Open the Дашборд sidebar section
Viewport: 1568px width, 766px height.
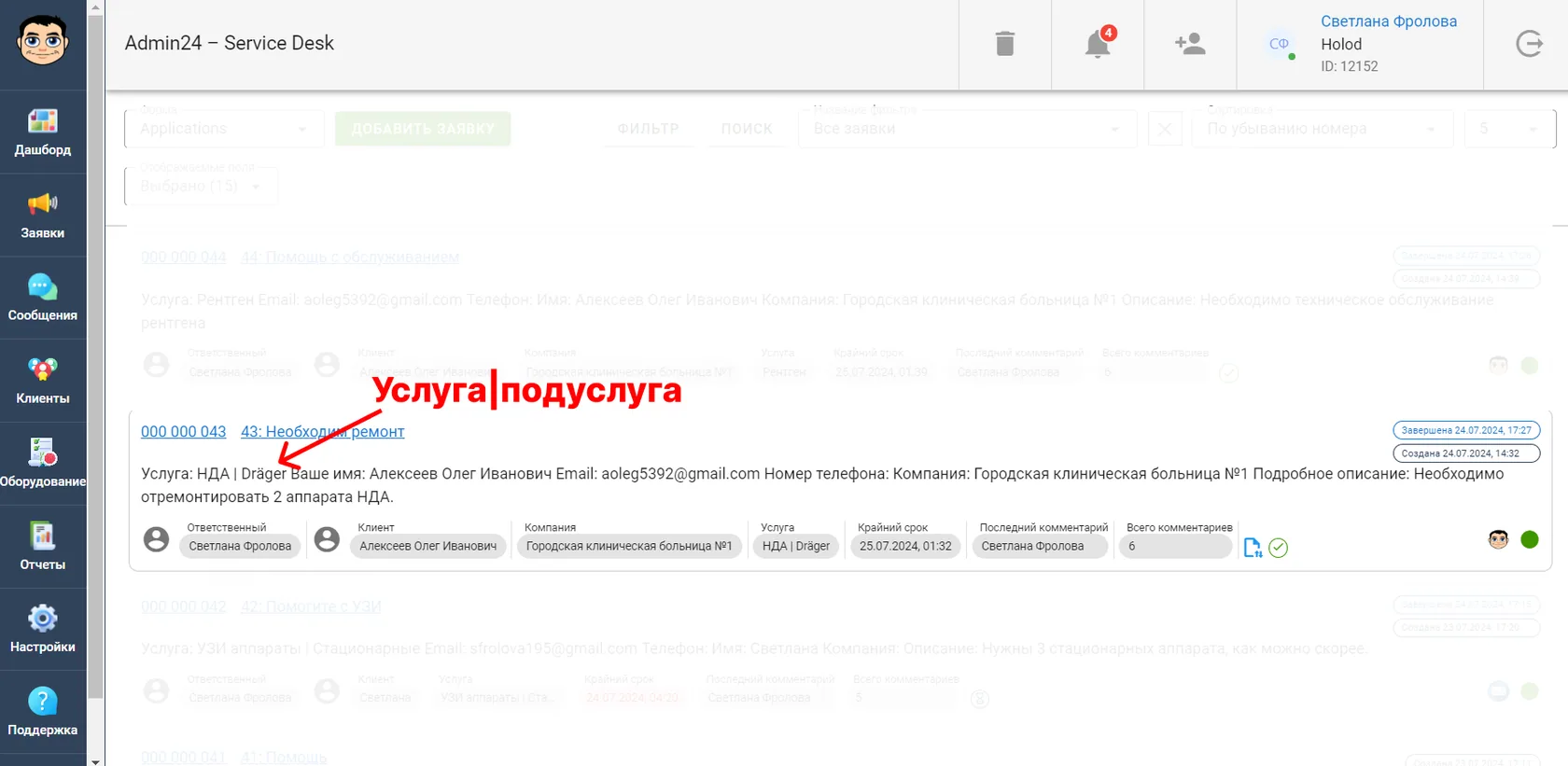click(43, 132)
